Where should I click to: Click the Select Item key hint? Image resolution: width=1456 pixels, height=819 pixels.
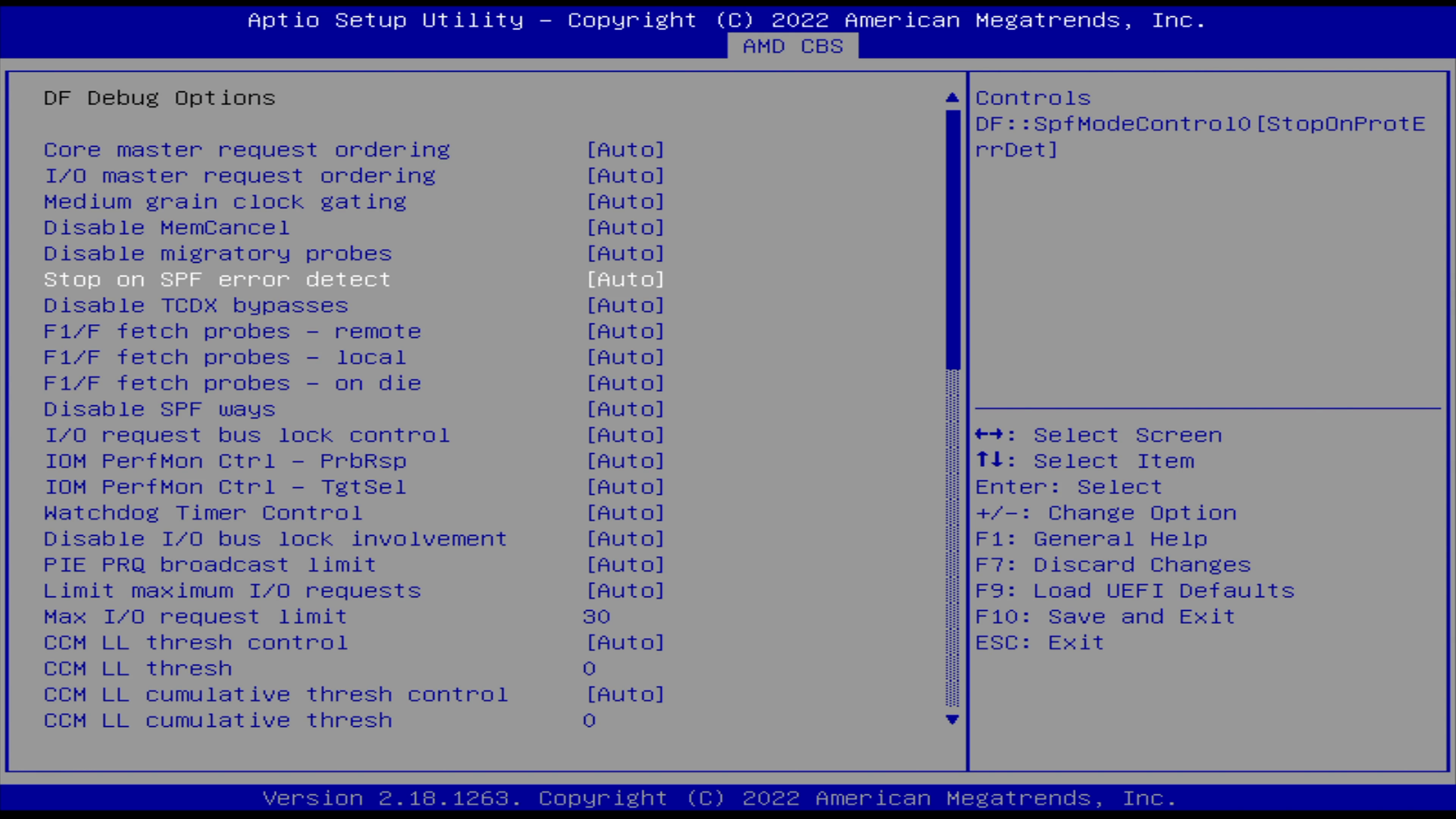1085,462
